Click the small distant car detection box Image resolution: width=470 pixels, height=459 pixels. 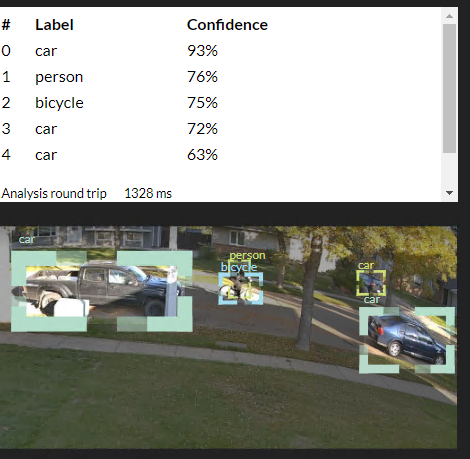point(371,283)
